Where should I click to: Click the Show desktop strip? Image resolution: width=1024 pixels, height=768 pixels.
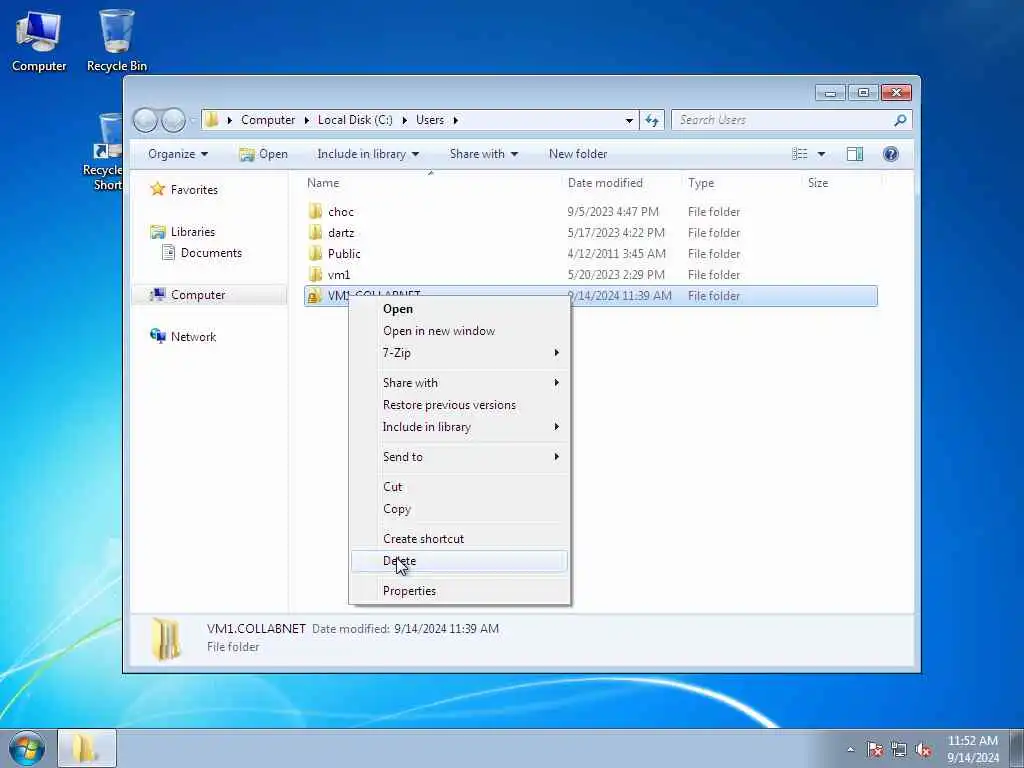pos(1016,748)
